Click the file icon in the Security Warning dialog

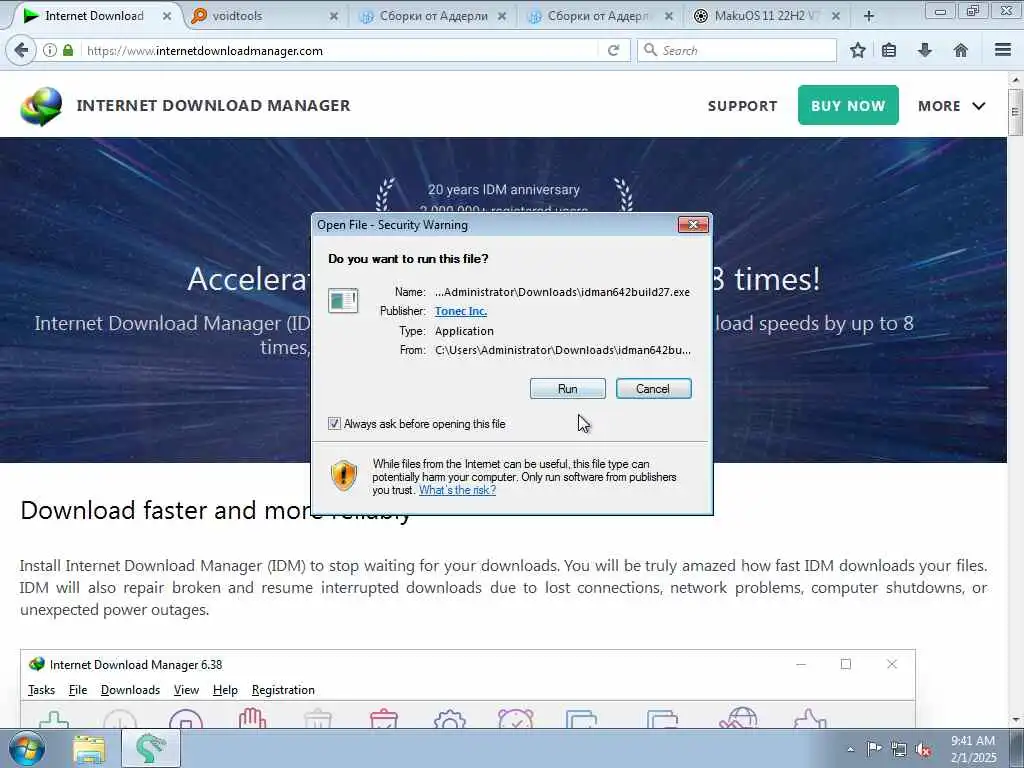[343, 300]
